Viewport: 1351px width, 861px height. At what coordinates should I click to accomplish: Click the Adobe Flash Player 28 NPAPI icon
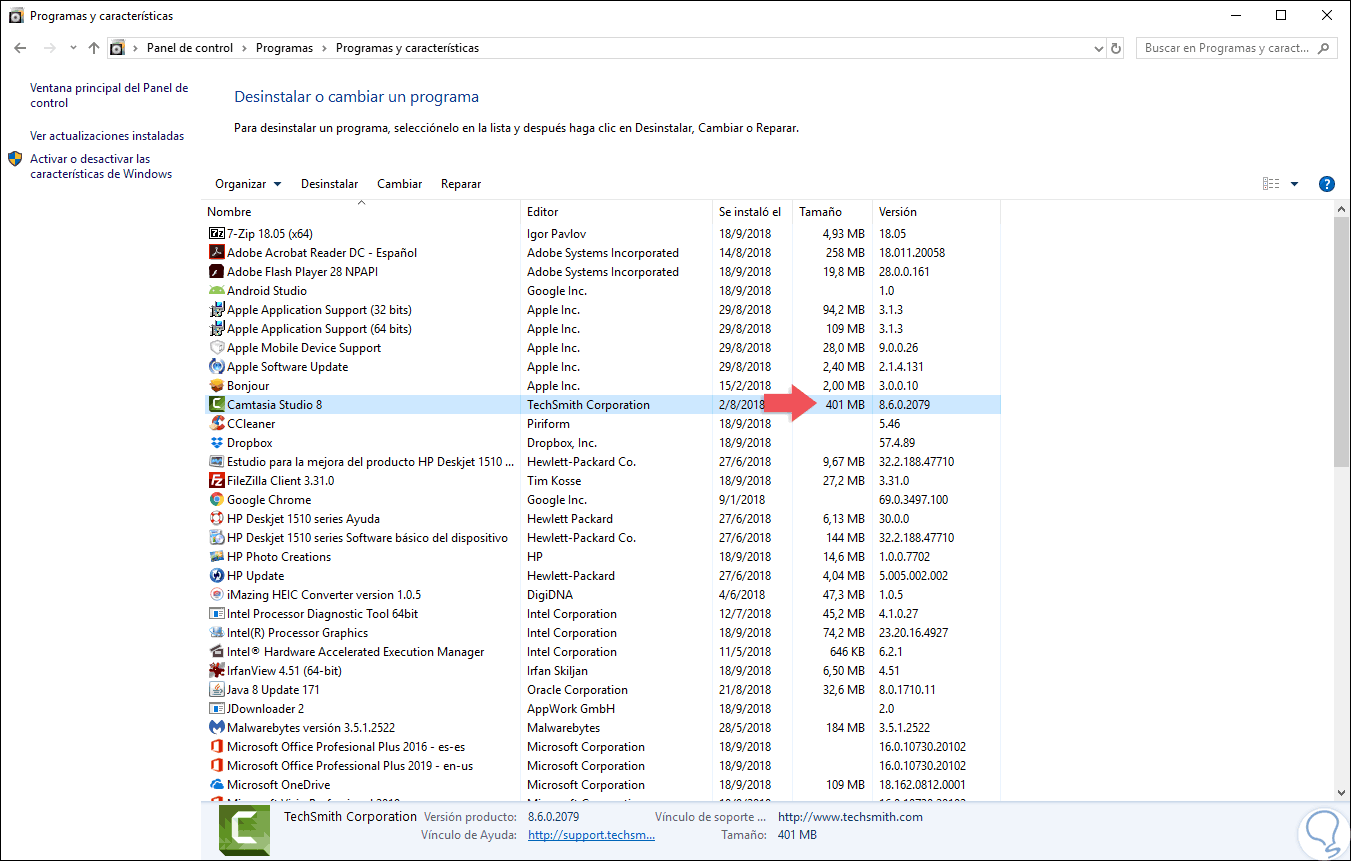pyautogui.click(x=216, y=272)
